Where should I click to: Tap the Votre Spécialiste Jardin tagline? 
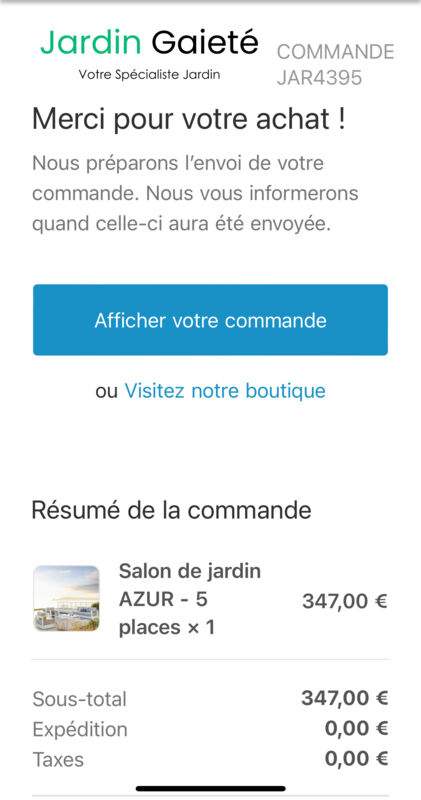click(150, 74)
